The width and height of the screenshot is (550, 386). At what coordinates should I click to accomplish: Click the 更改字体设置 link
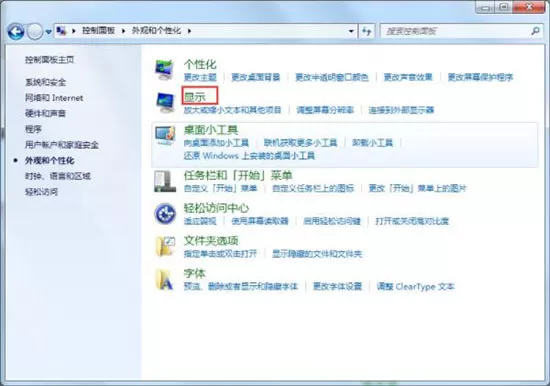[337, 286]
